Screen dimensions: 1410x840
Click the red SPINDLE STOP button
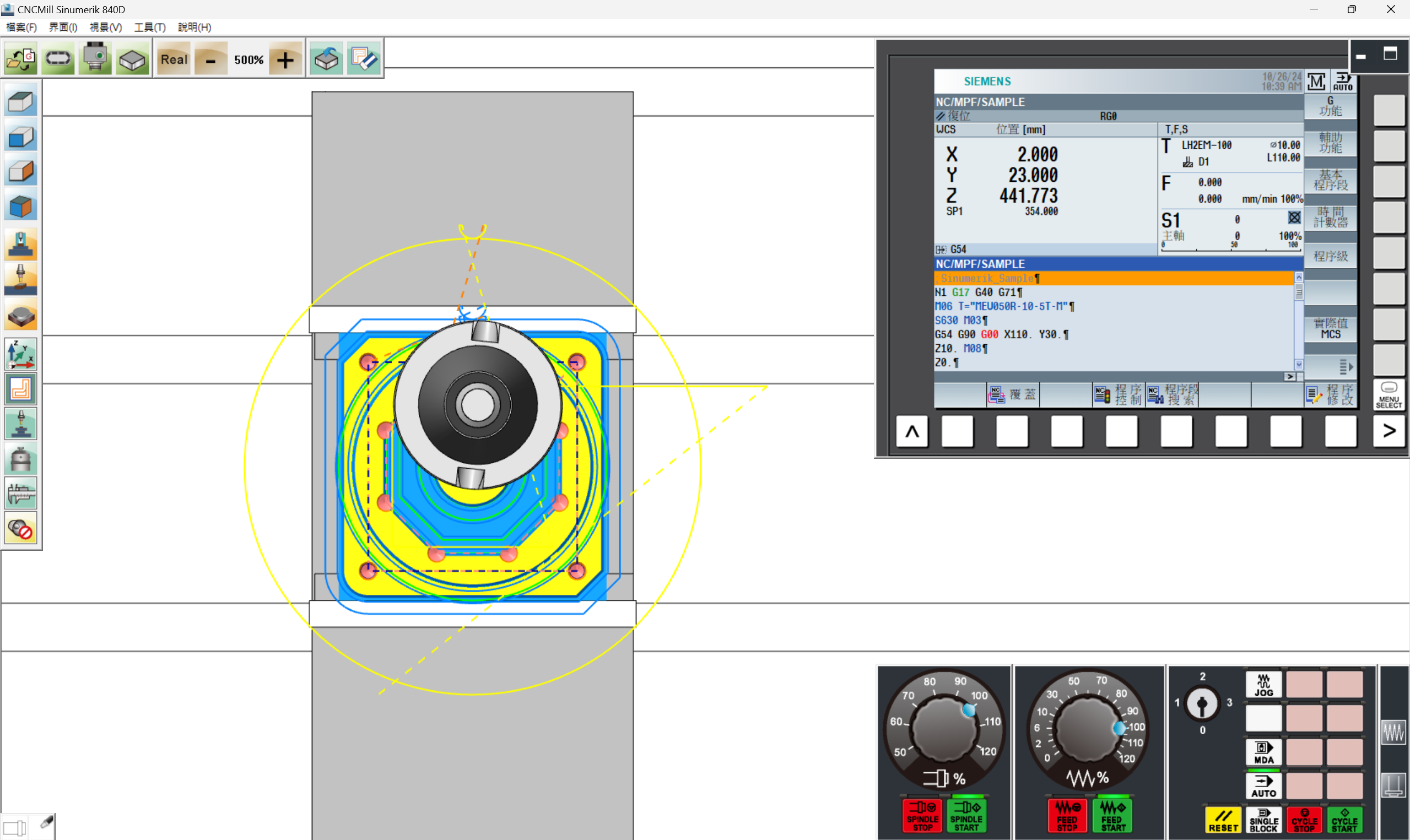[922, 816]
